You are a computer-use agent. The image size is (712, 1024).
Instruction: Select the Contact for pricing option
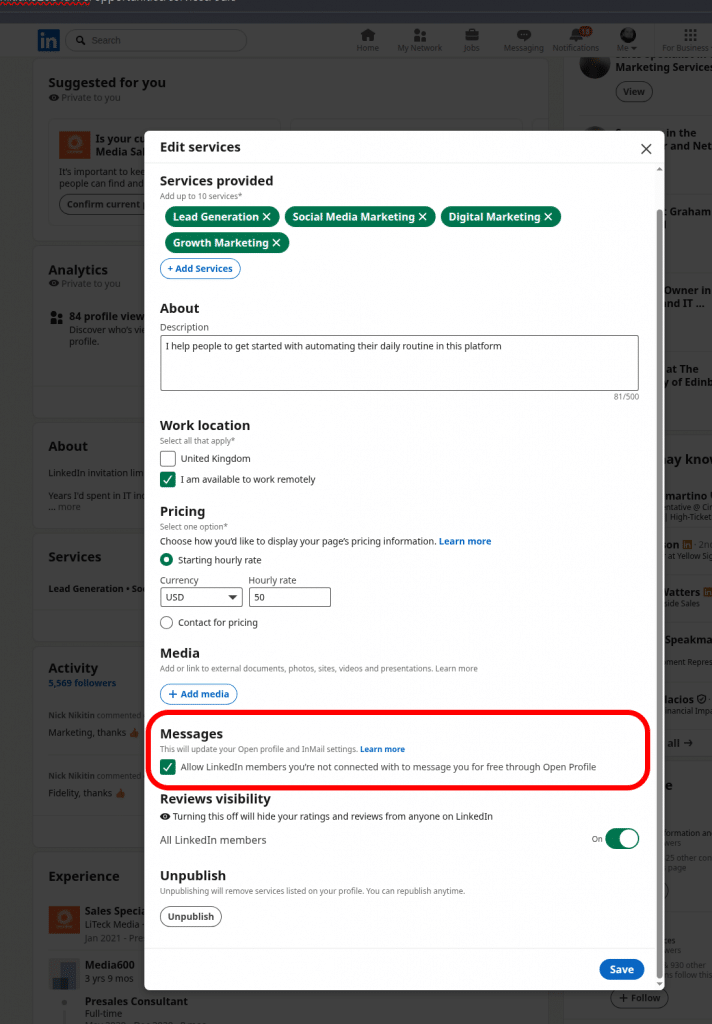coord(167,622)
